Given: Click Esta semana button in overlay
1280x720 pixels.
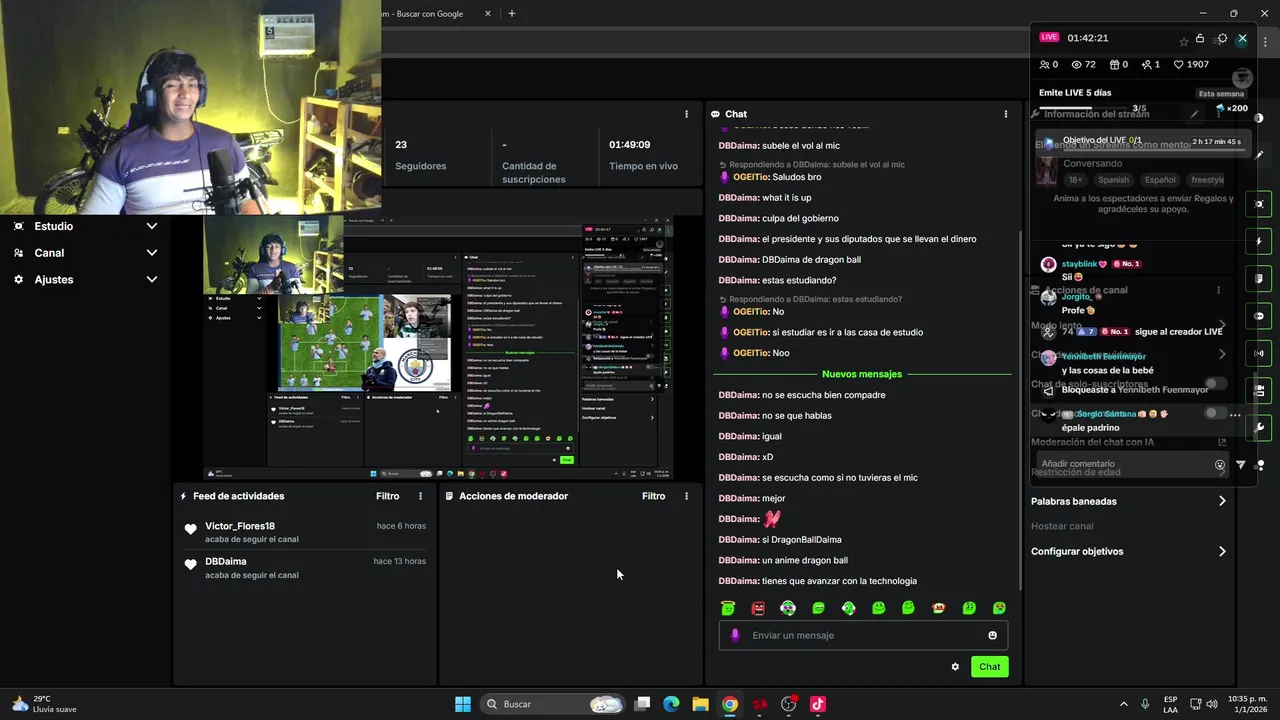Looking at the screenshot, I should point(1221,93).
